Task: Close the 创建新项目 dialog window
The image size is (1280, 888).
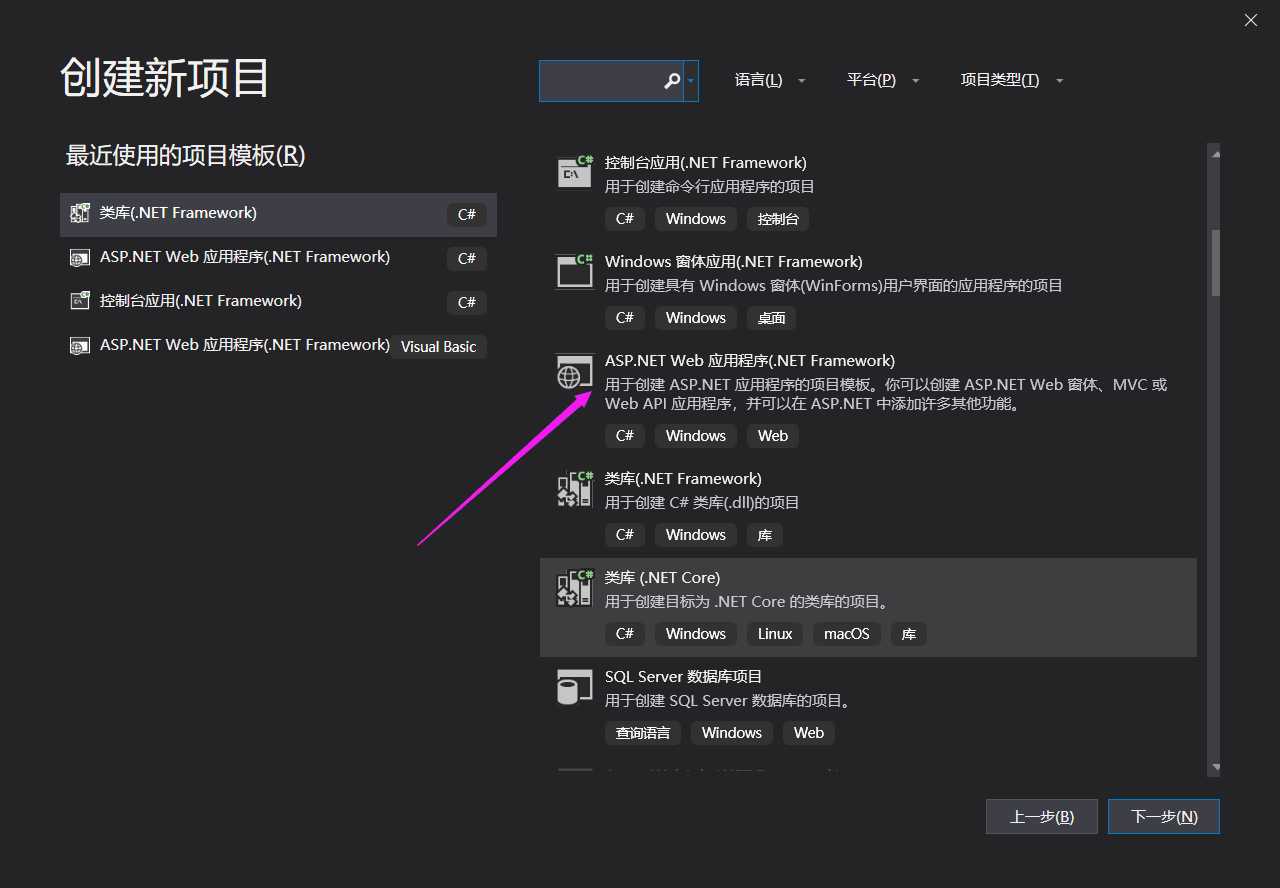Action: (1251, 20)
